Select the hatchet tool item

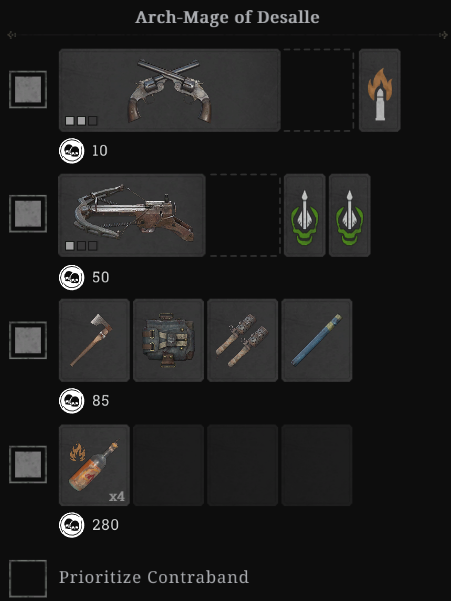click(x=94, y=340)
